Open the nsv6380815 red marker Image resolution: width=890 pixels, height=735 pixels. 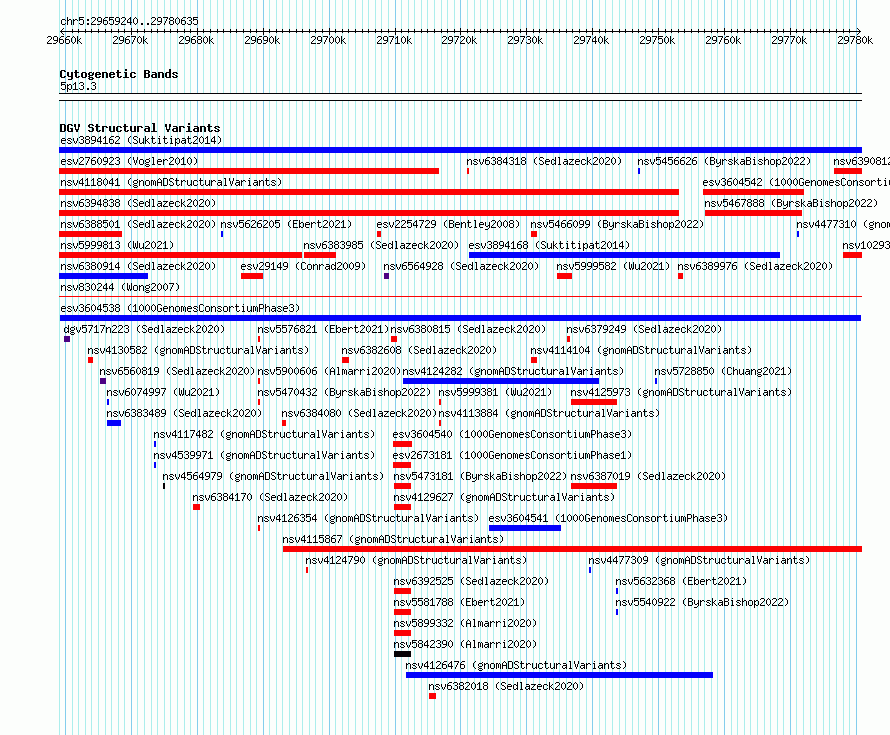coord(394,339)
